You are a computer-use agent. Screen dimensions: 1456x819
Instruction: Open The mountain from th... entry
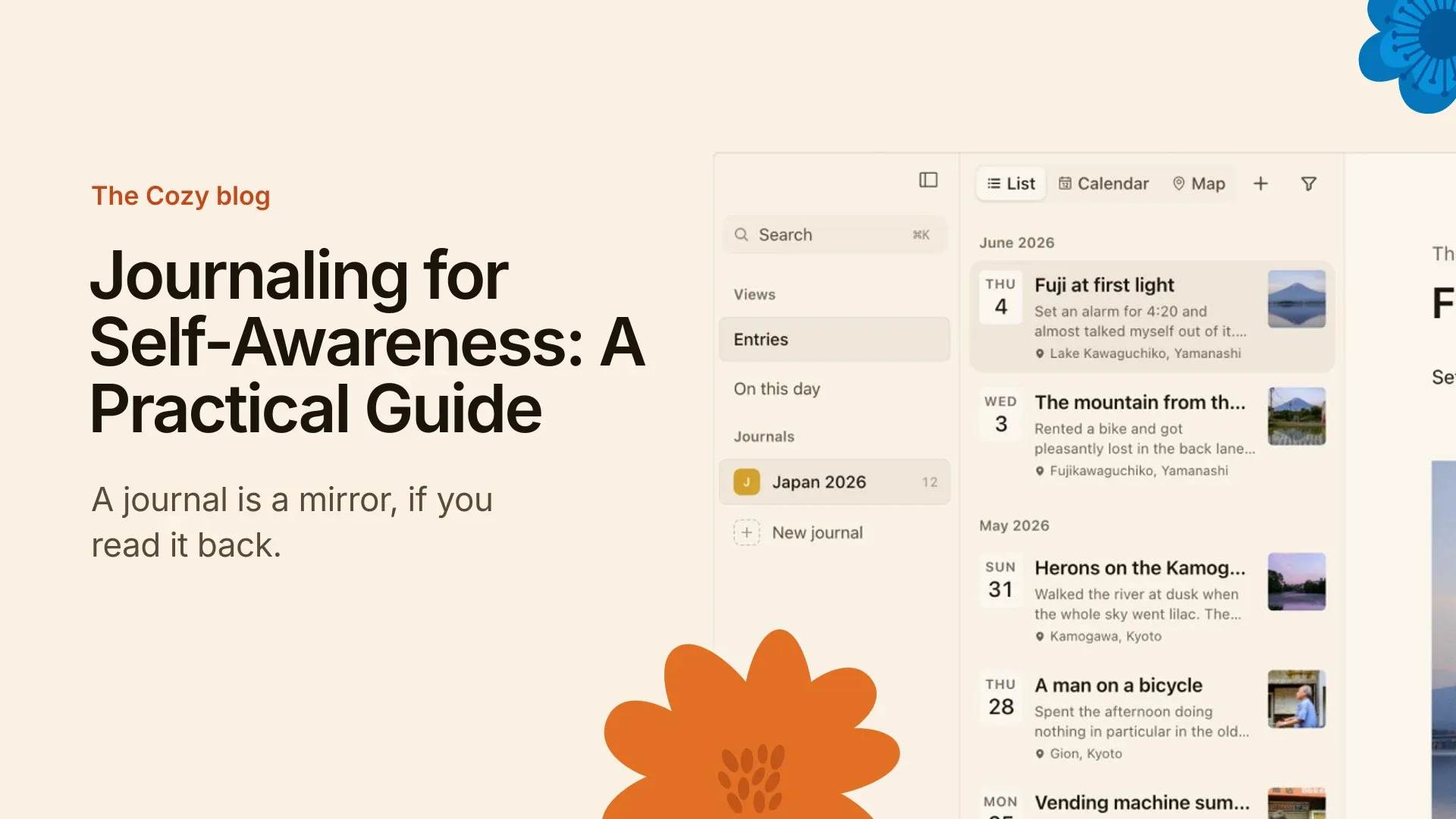pyautogui.click(x=1152, y=434)
